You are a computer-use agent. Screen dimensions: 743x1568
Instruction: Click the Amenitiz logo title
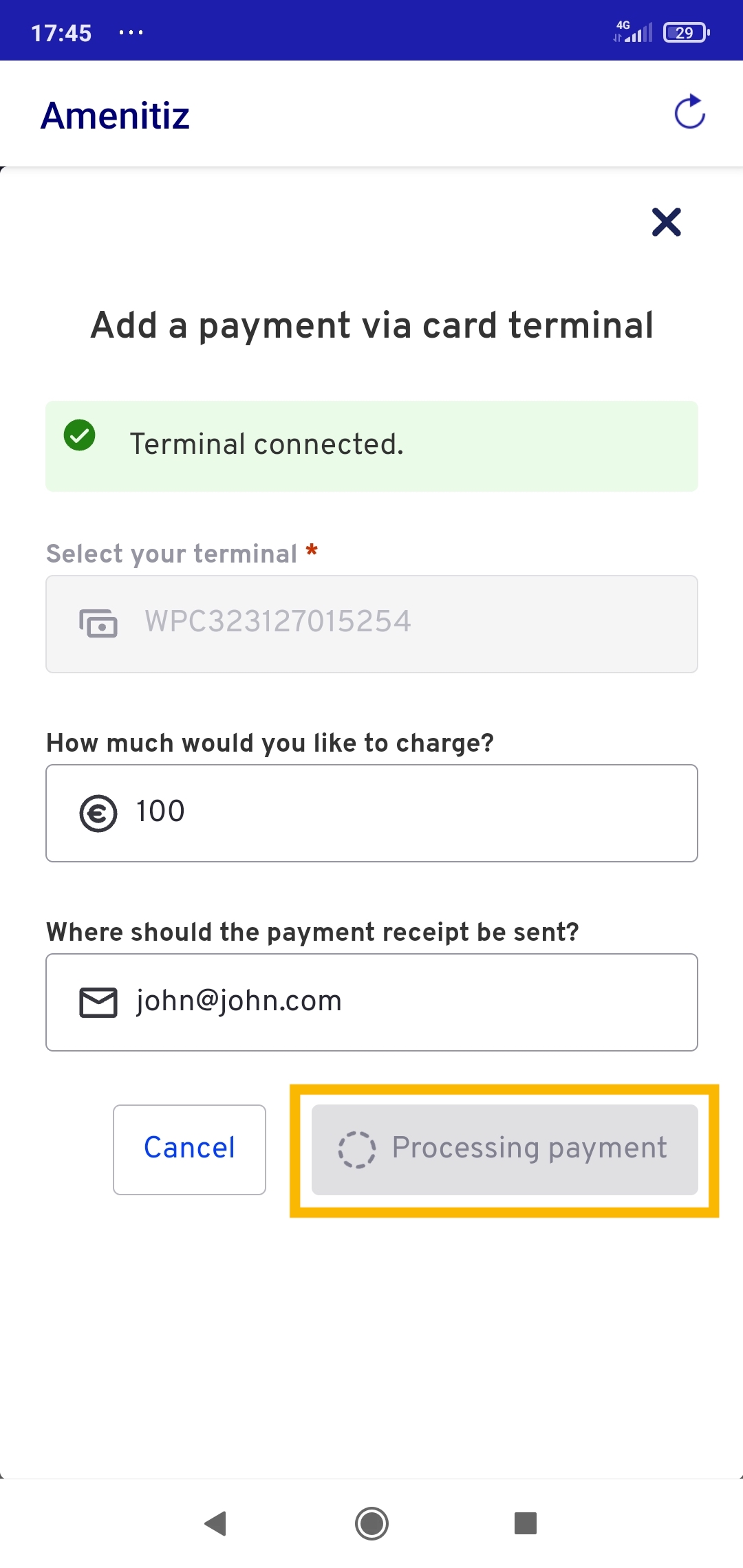tap(115, 115)
